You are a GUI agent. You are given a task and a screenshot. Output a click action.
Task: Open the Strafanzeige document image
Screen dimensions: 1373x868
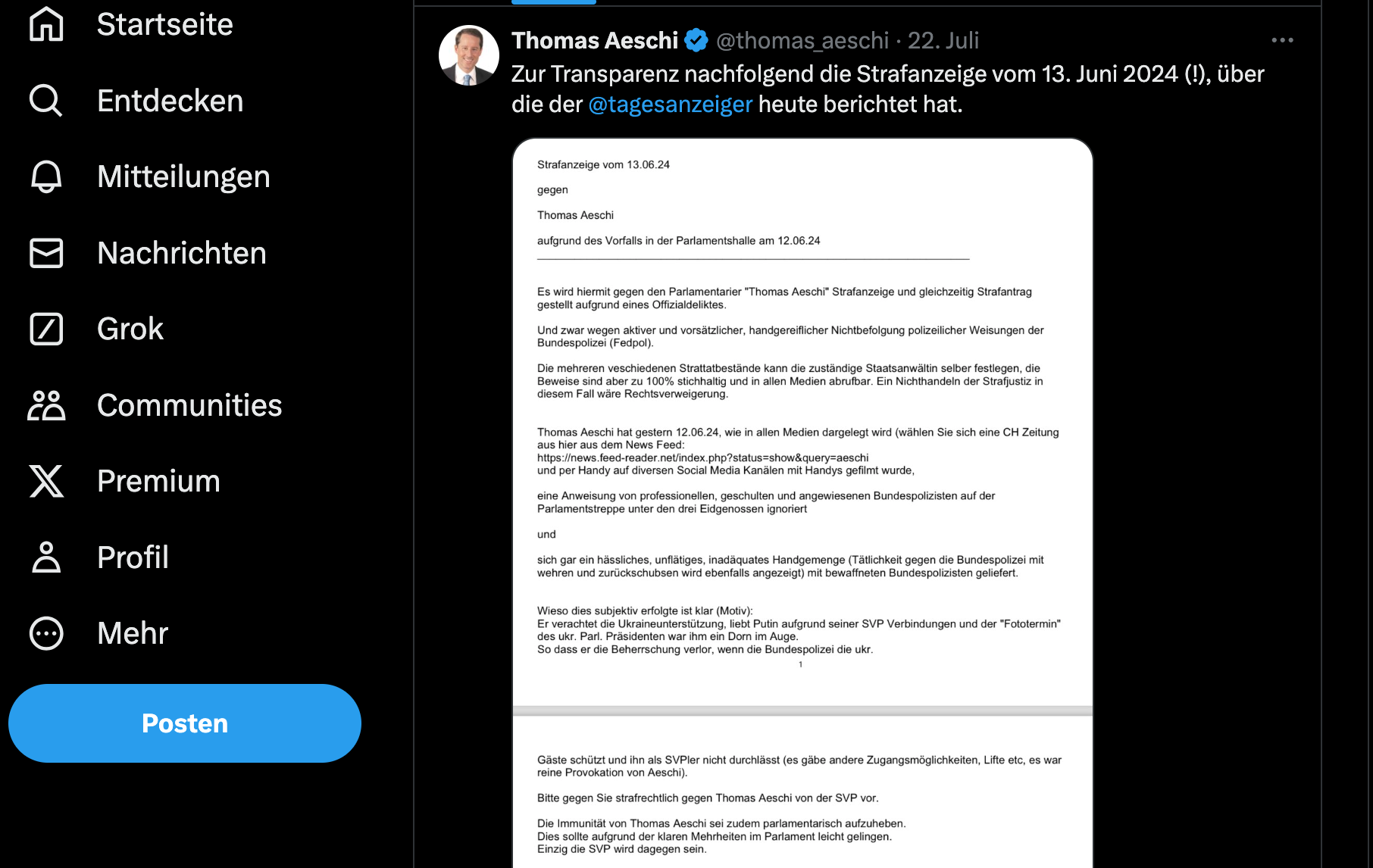(x=802, y=454)
